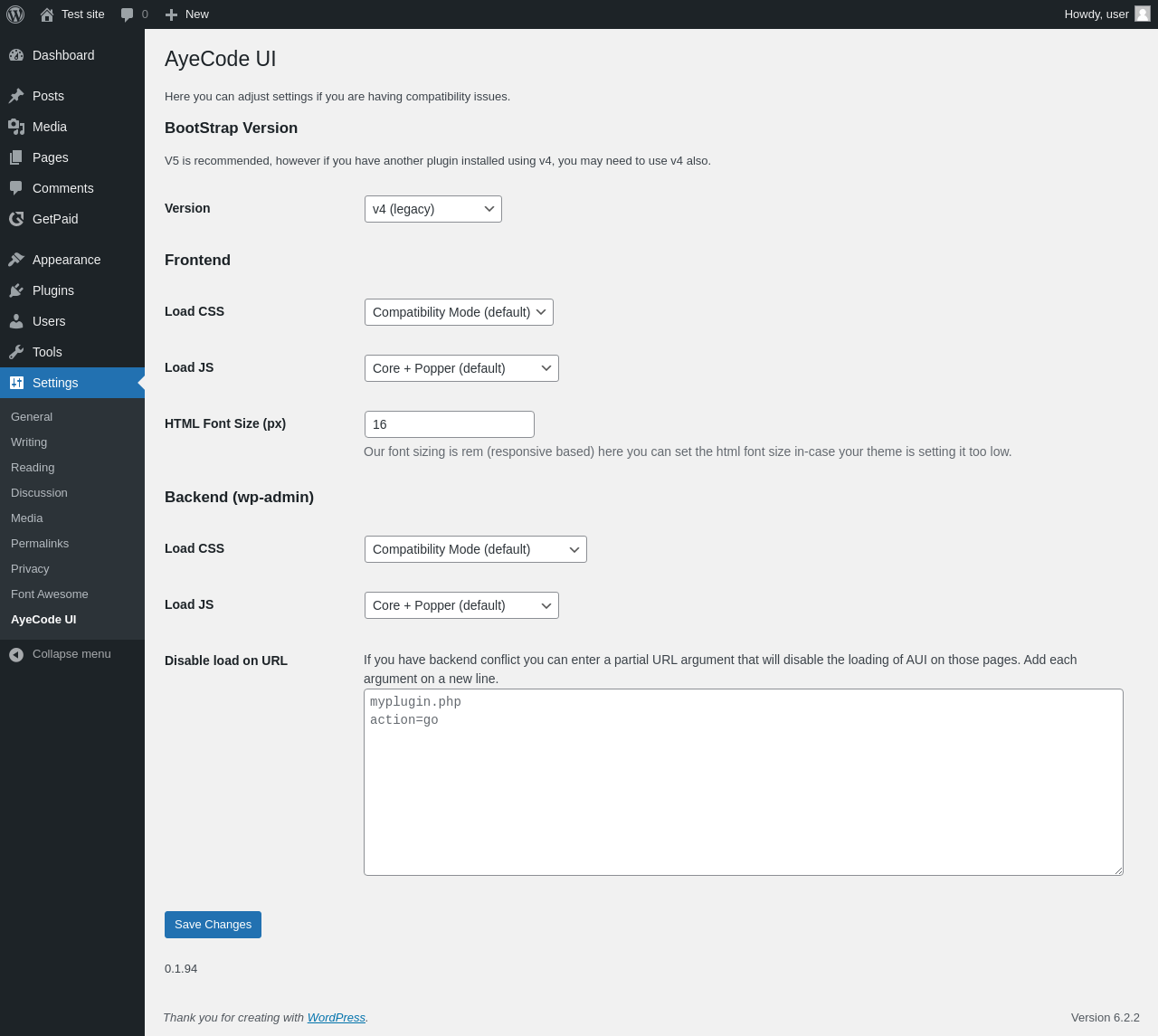The width and height of the screenshot is (1158, 1036).
Task: Go to Writing settings
Action: (29, 442)
